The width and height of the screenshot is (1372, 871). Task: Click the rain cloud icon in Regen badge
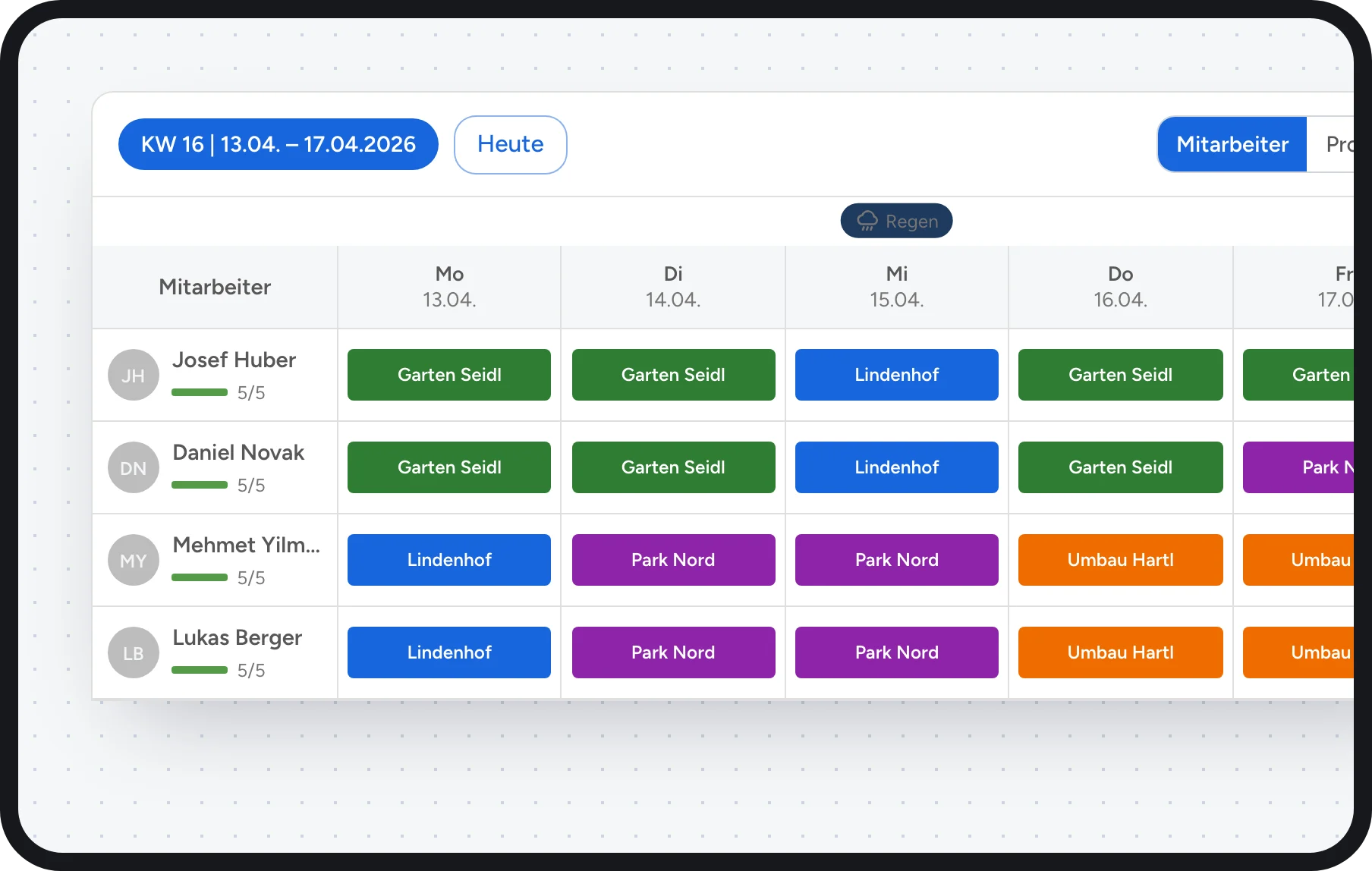coord(867,221)
